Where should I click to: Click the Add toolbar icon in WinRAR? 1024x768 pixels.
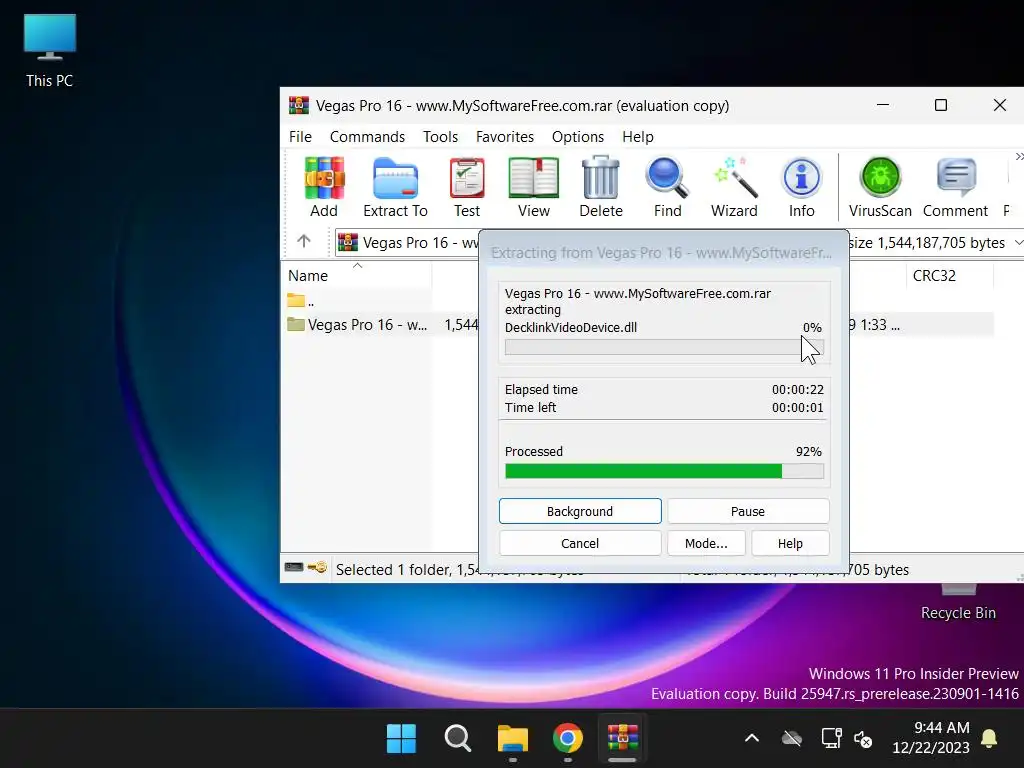point(324,186)
